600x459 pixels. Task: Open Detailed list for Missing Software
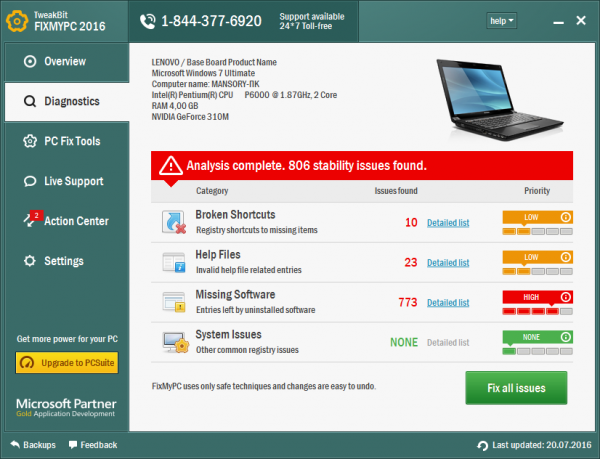[448, 303]
